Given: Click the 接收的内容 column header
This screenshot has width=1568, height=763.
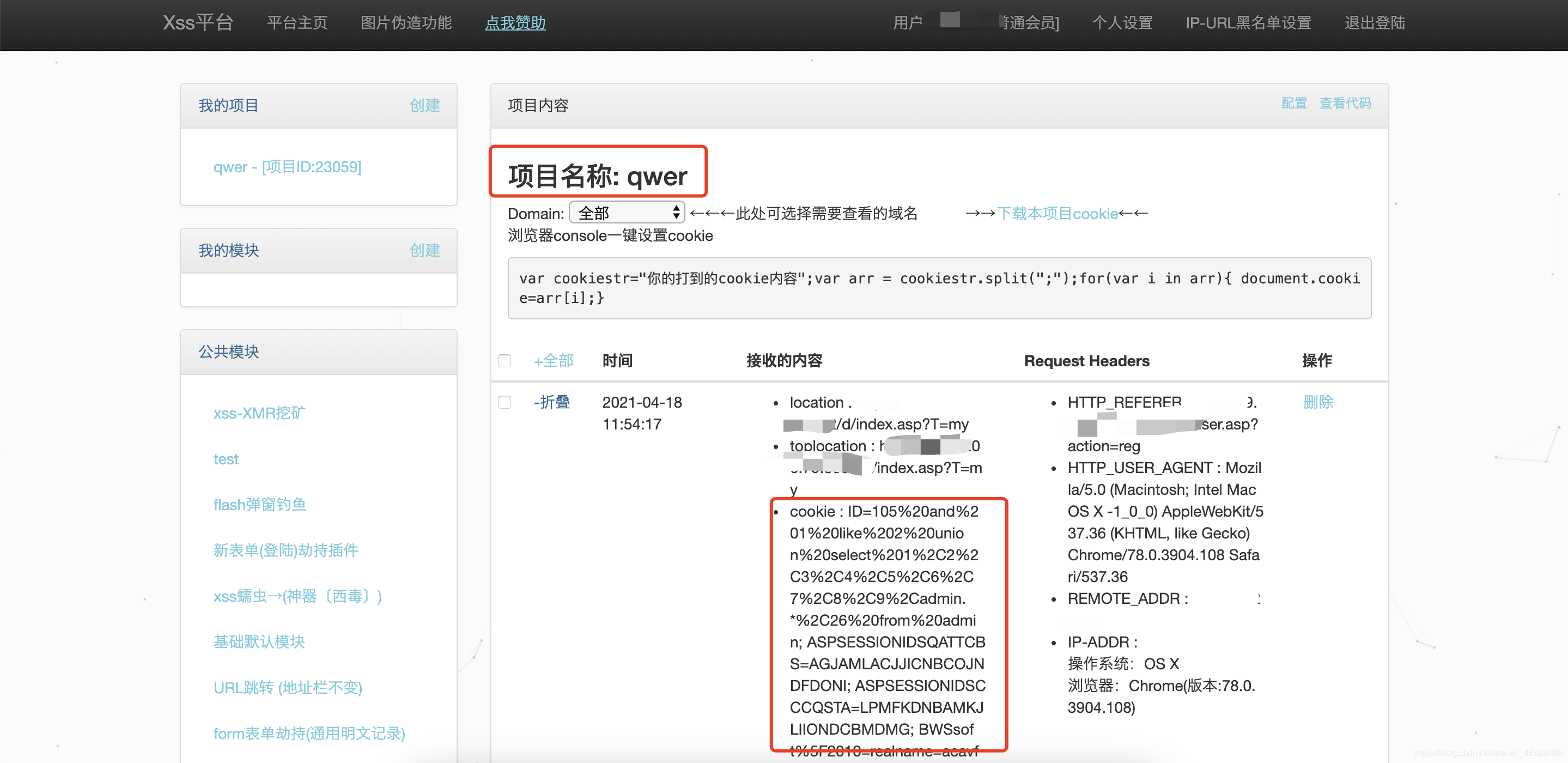Looking at the screenshot, I should click(x=784, y=360).
